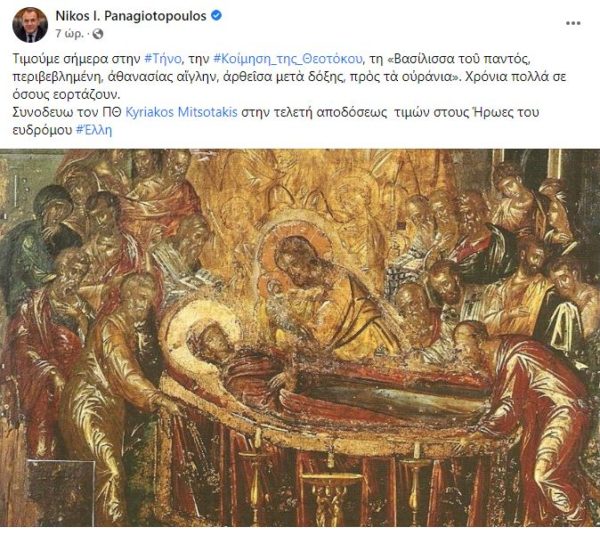Screen dimensions: 600x535
Task: Click the blue verified badge icon
Action: [217, 16]
